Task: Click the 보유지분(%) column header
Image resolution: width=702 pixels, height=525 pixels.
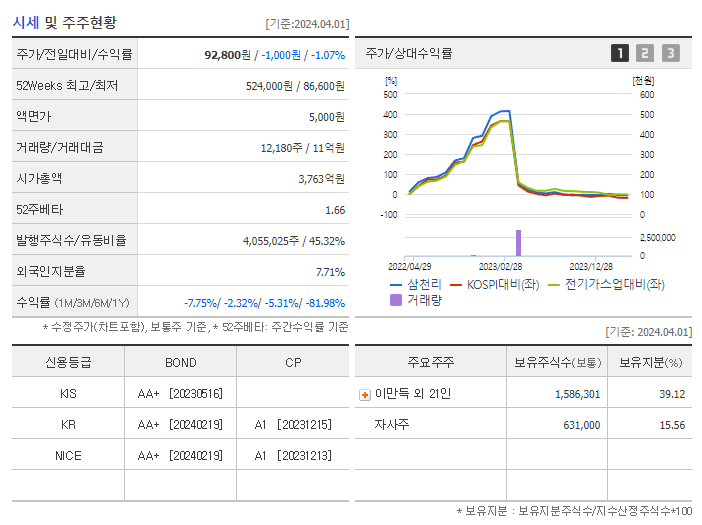Action: click(x=651, y=362)
